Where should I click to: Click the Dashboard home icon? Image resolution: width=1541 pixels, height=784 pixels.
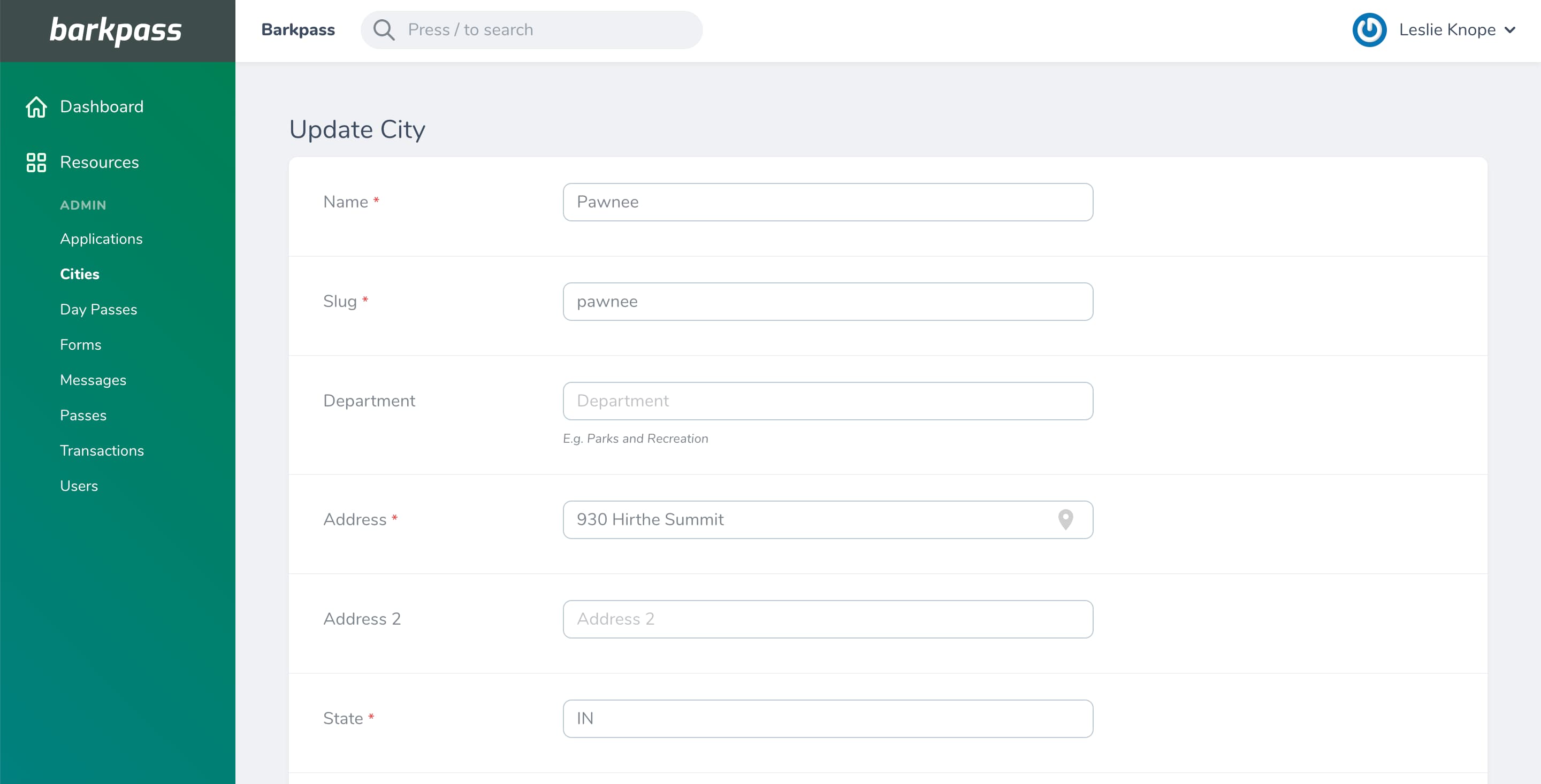click(x=36, y=107)
